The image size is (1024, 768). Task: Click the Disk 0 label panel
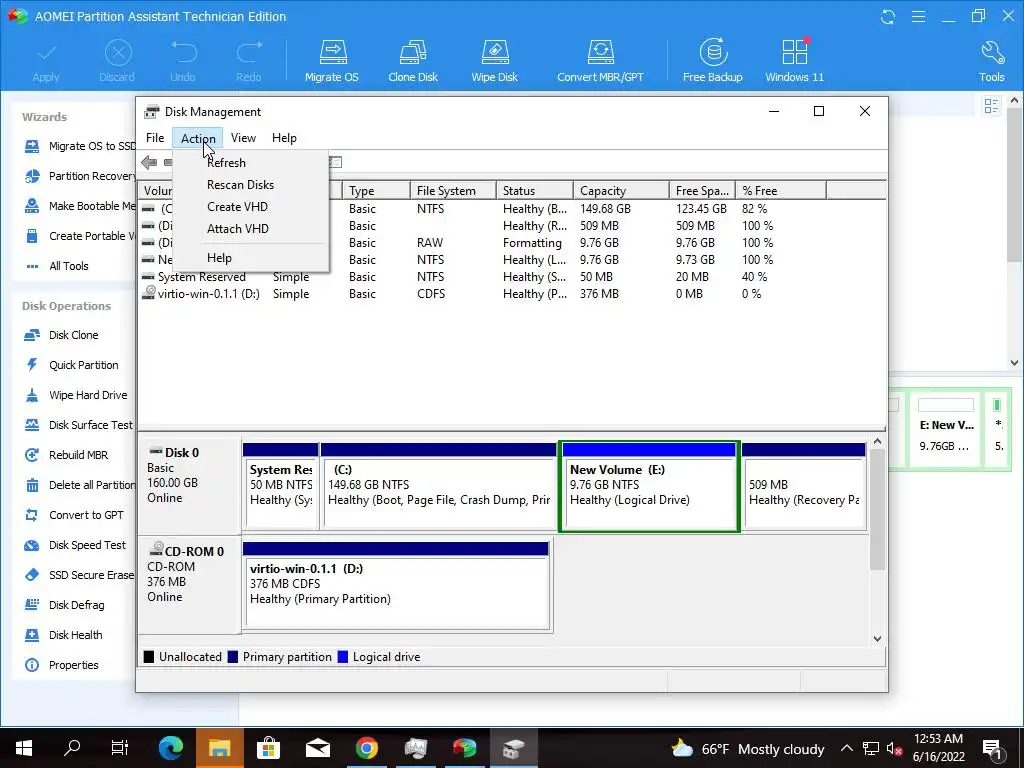[x=189, y=486]
